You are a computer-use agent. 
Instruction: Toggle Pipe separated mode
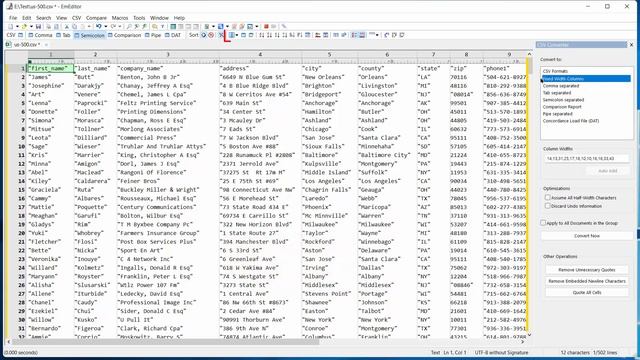(153, 35)
